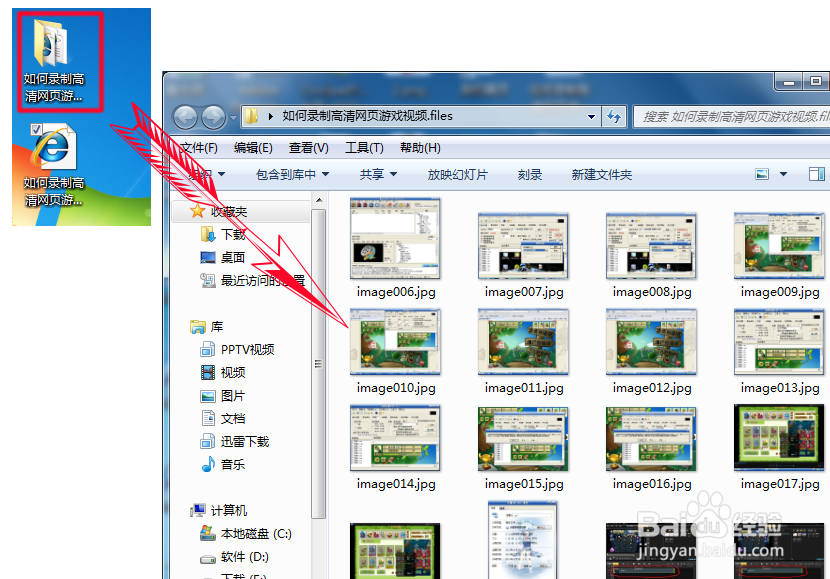Click the forward navigation arrow
Screen dimensions: 830x579
(x=214, y=116)
